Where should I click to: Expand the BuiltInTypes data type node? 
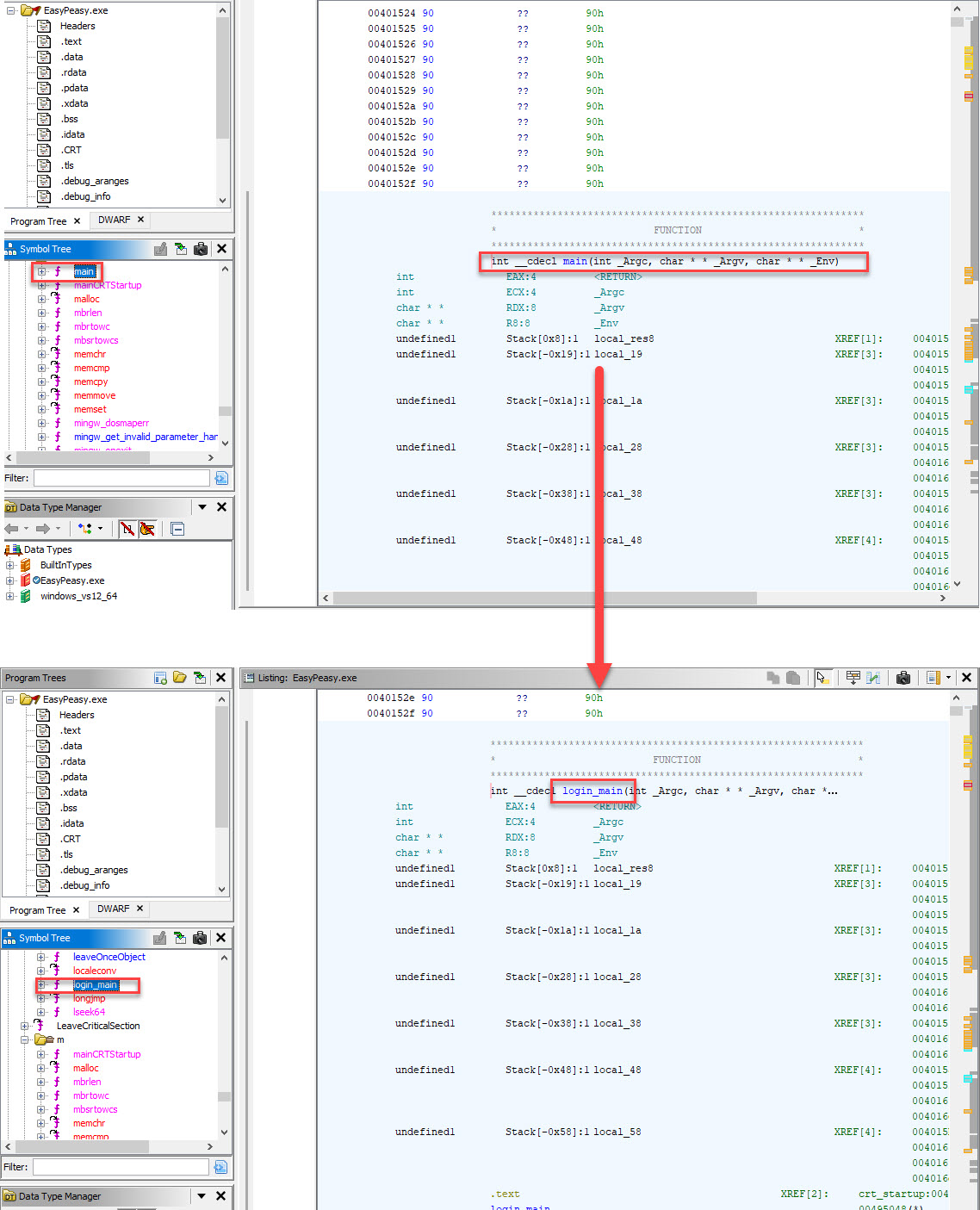tap(10, 565)
